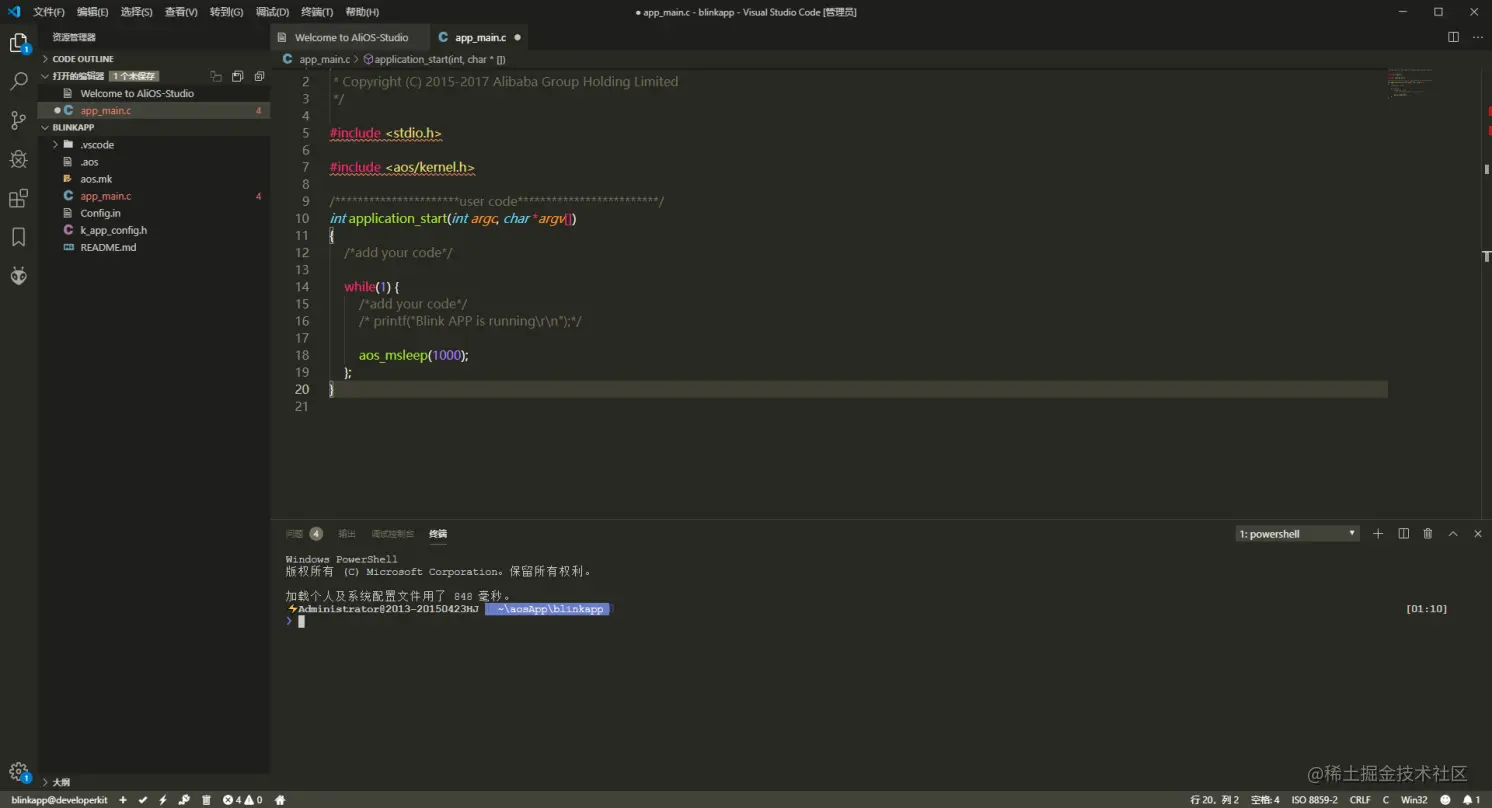Click blinkapp@developerkit in the status bar
This screenshot has width=1492, height=808.
pyautogui.click(x=59, y=800)
